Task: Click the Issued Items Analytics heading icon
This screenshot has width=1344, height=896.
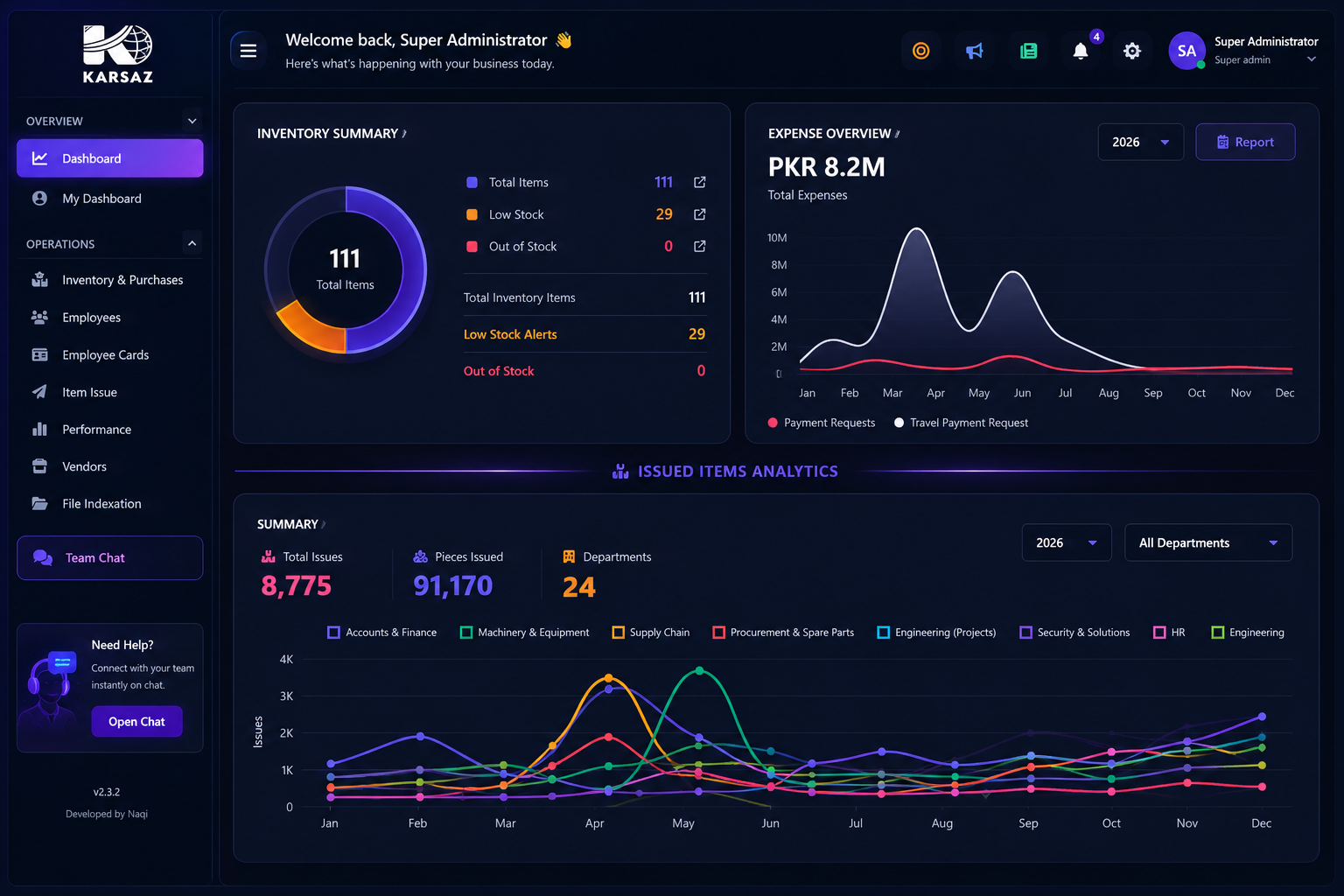Action: [620, 471]
